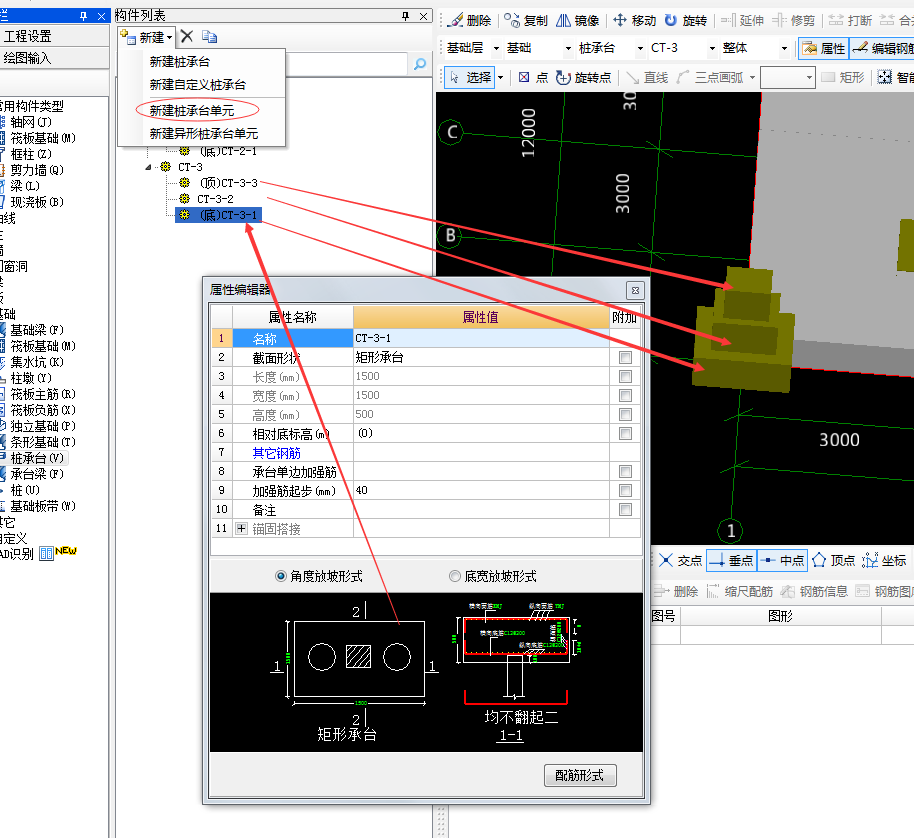Check 附加 box for 承台单边加强筋 row
Viewport: 914px width, 838px height.
(625, 471)
